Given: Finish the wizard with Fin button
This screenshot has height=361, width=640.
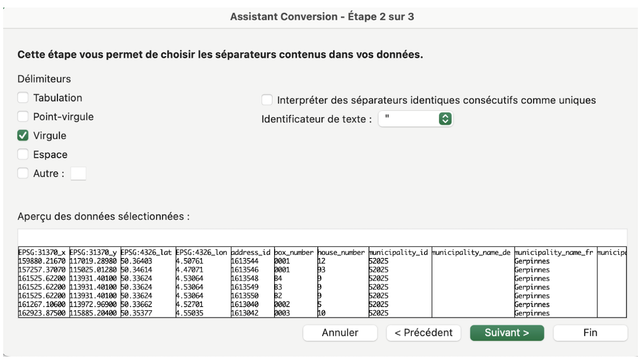Looking at the screenshot, I should 590,333.
